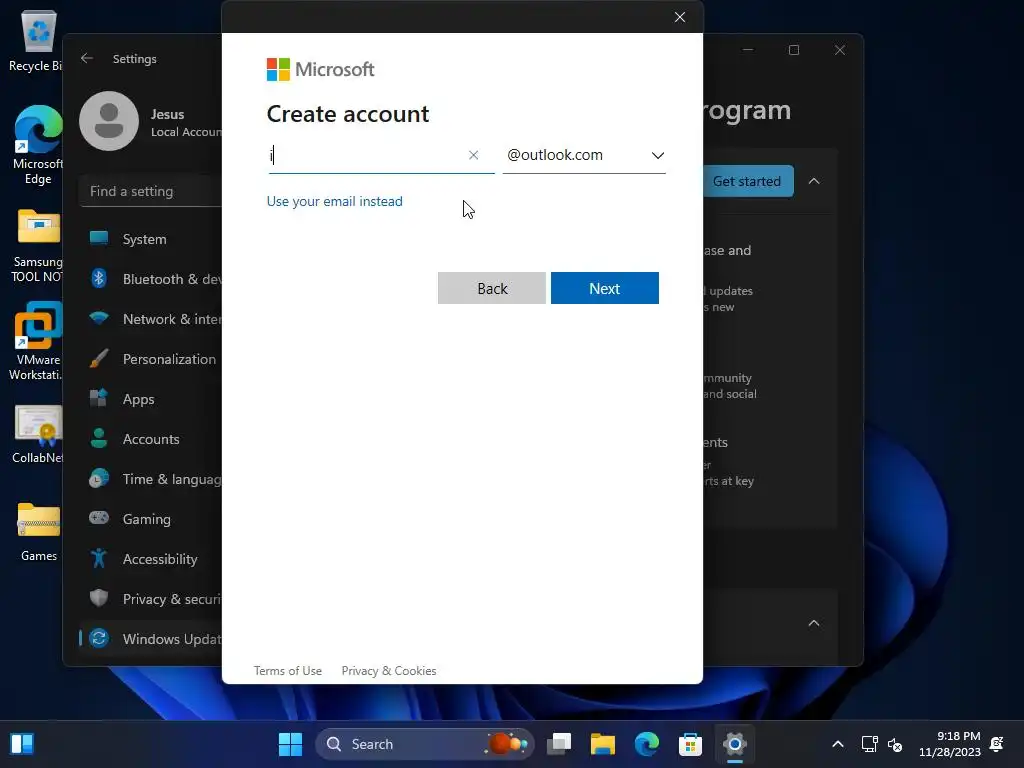Open Microsoft Store from the taskbar
The height and width of the screenshot is (768, 1024).
[x=690, y=744]
